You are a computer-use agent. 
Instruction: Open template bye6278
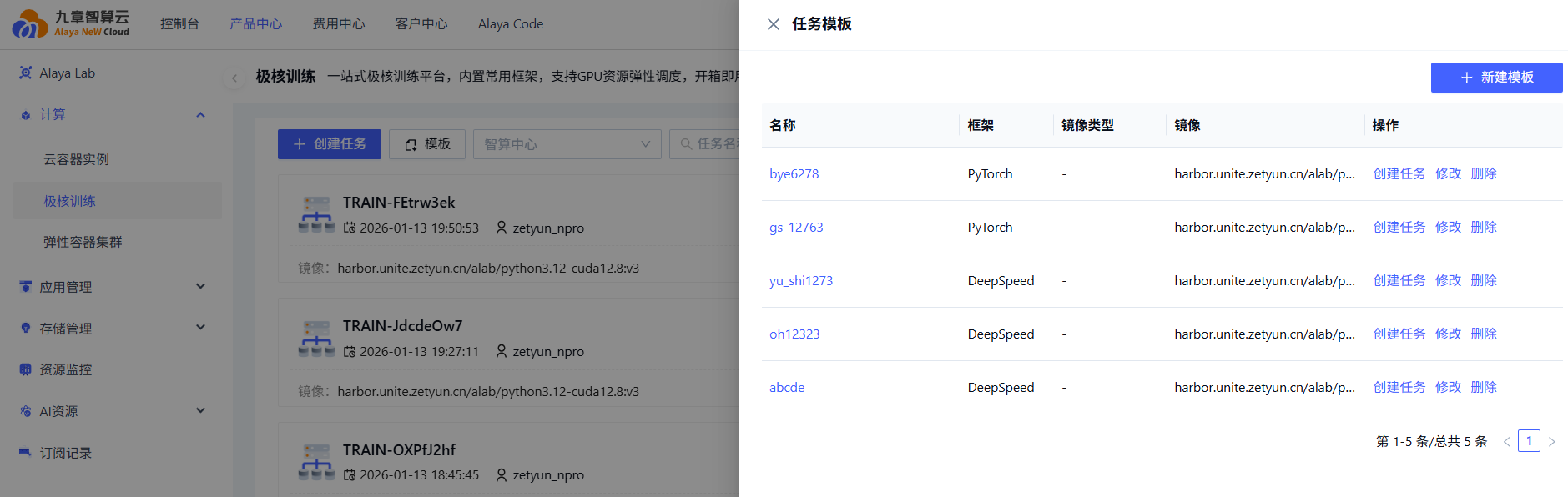point(794,173)
